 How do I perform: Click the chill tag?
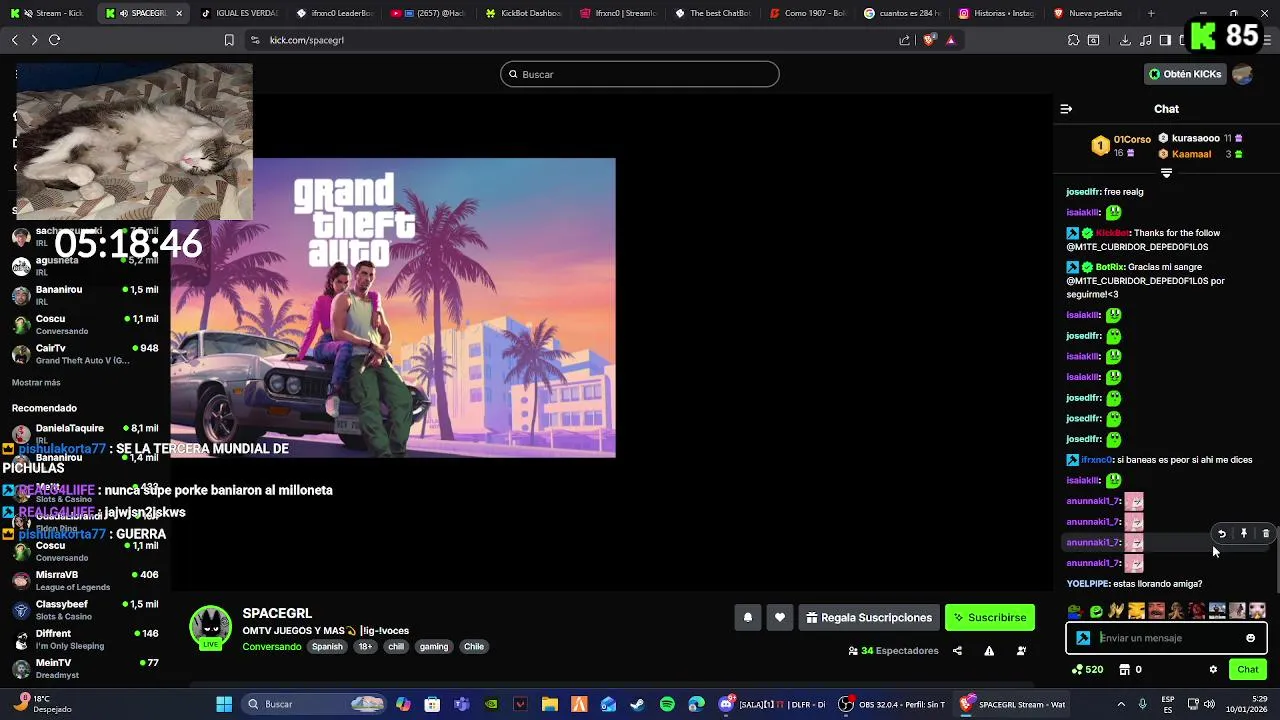point(396,647)
